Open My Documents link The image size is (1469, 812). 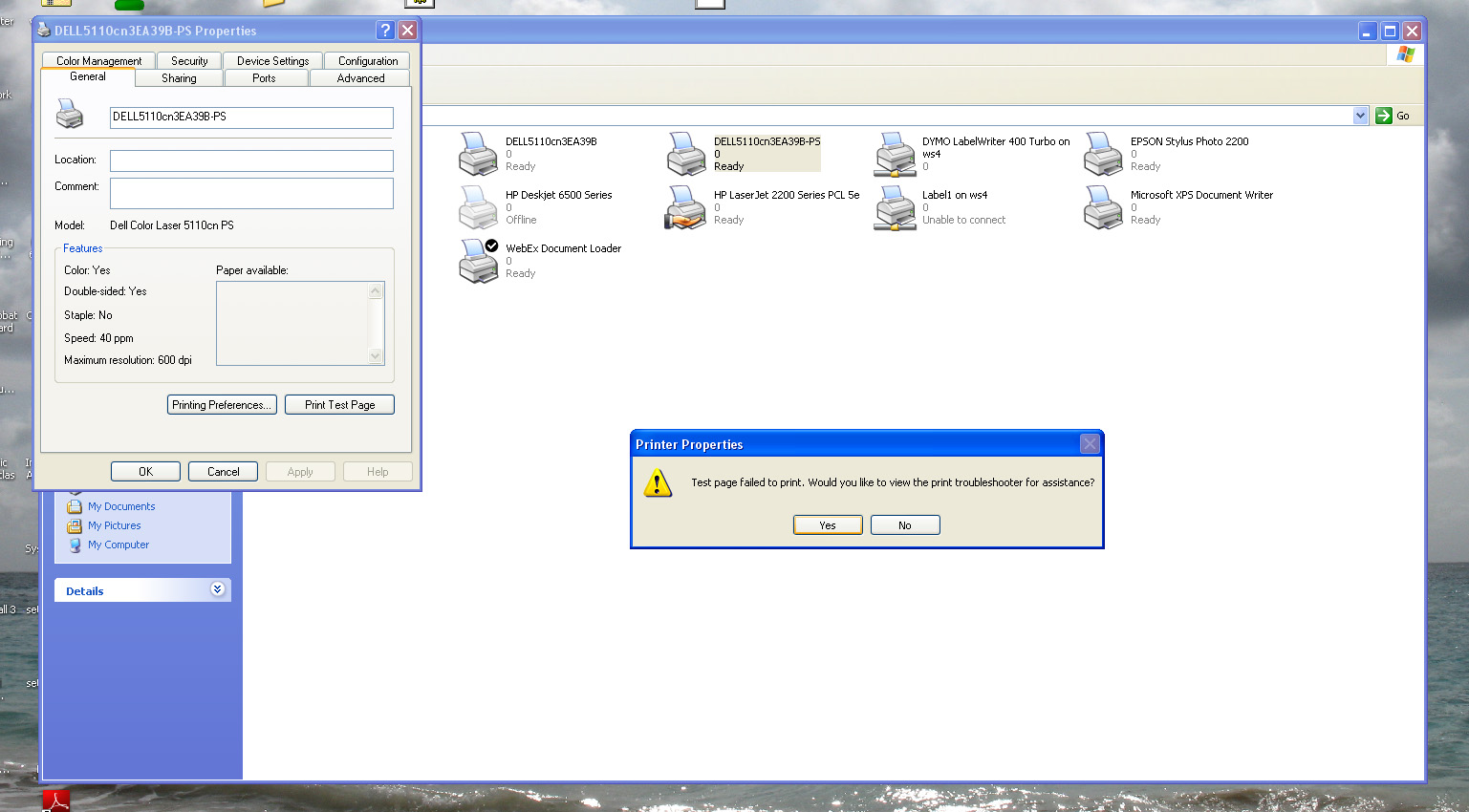121,506
